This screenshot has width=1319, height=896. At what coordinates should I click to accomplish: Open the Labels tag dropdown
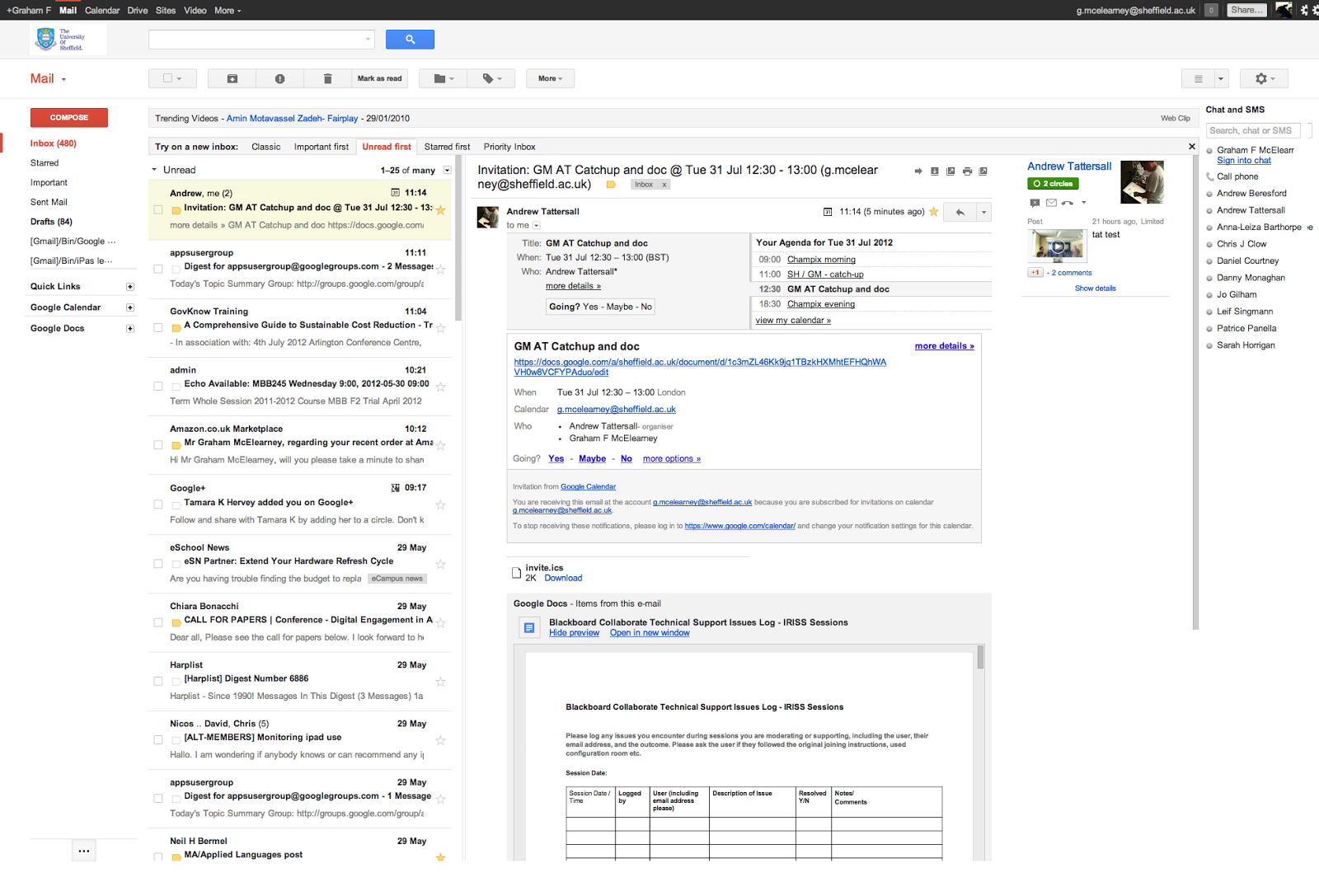(x=491, y=78)
